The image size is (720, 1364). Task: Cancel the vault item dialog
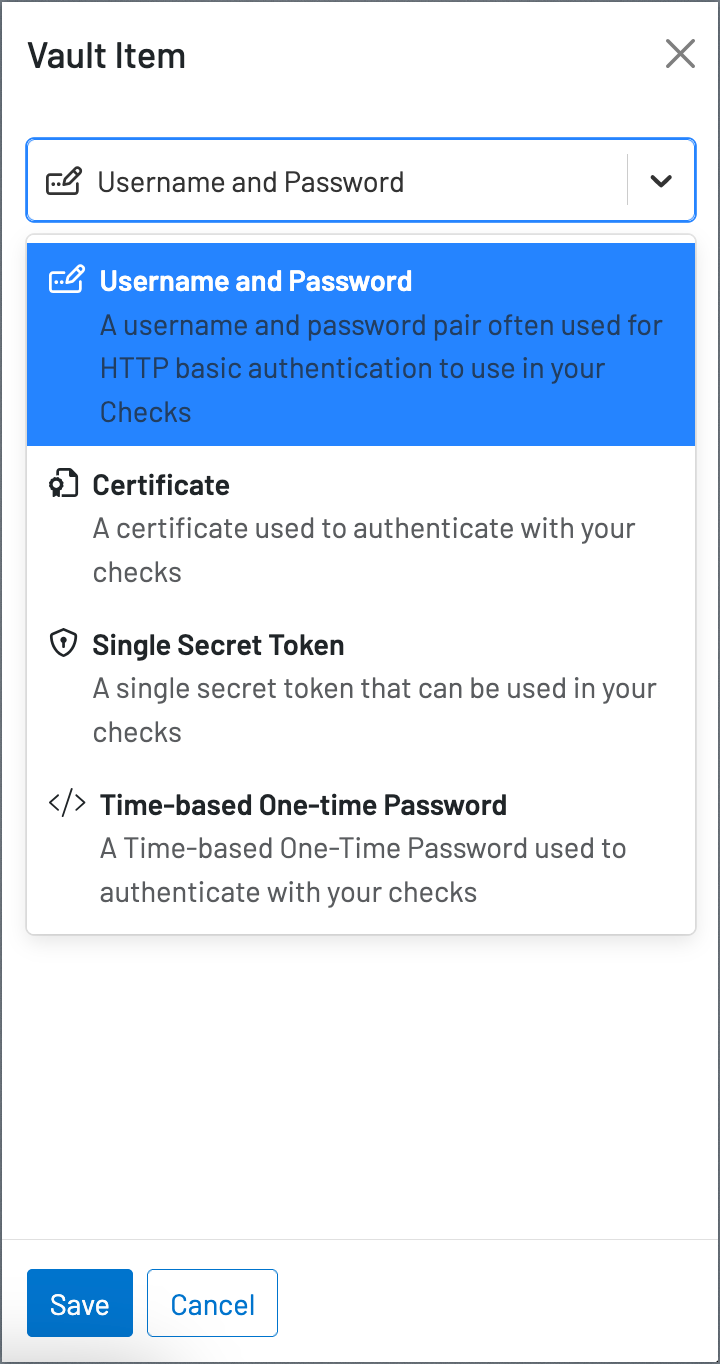point(213,1303)
